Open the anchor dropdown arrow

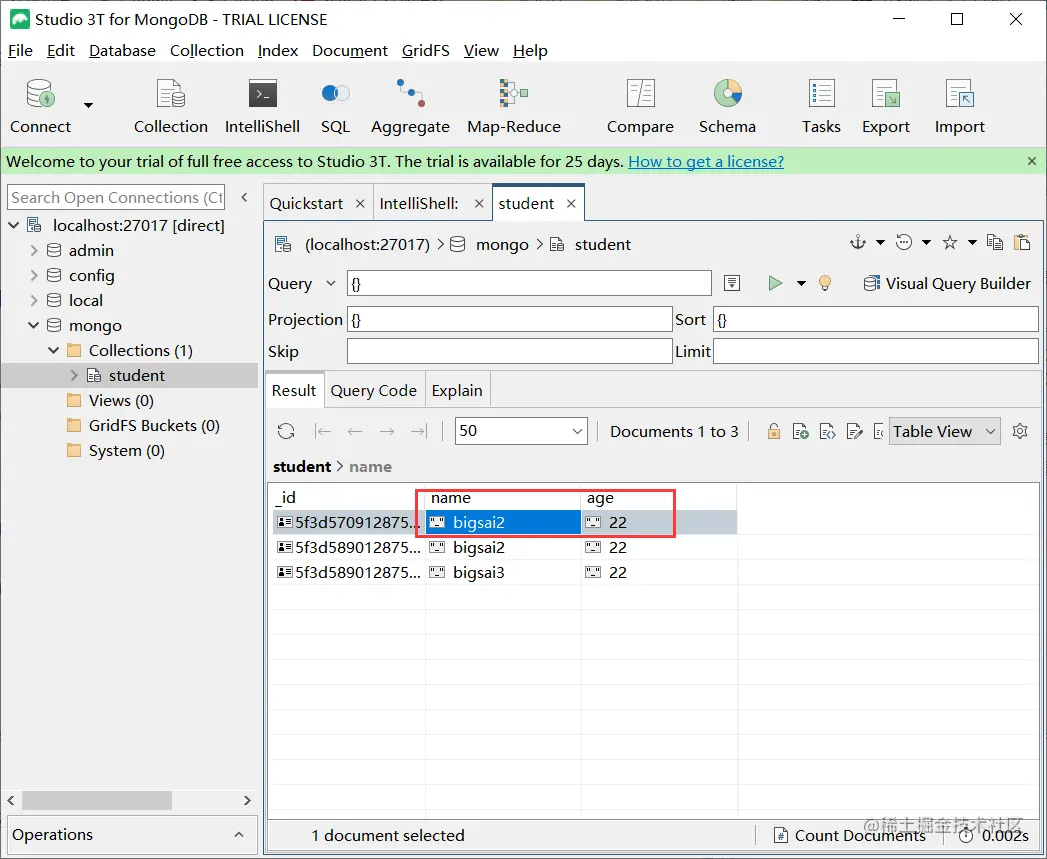[x=880, y=242]
